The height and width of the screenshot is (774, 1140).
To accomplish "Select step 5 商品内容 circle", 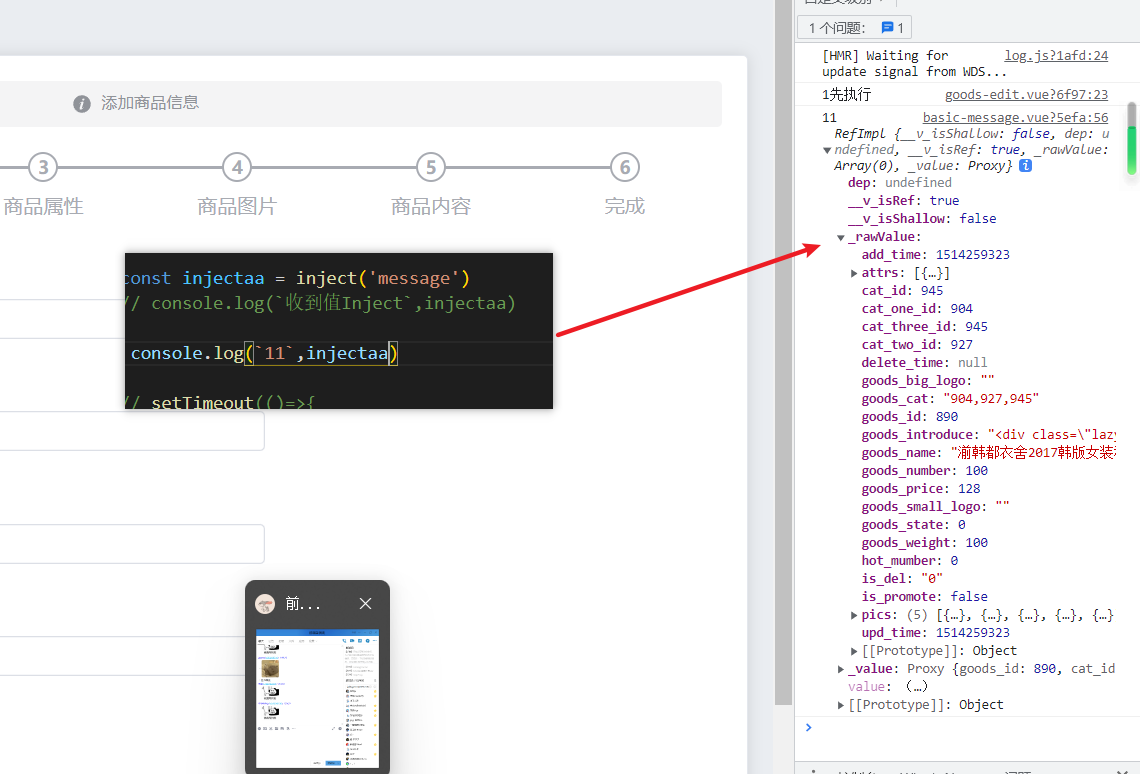I will 430,167.
